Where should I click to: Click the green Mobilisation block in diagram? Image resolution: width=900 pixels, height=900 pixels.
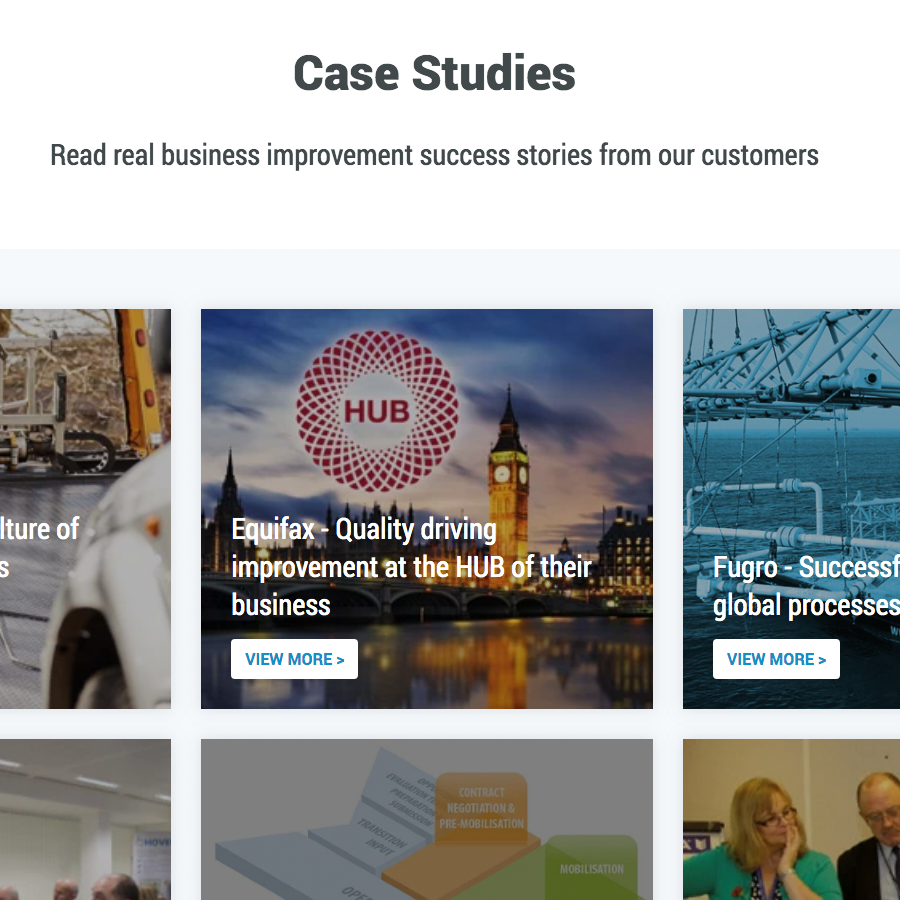point(591,868)
